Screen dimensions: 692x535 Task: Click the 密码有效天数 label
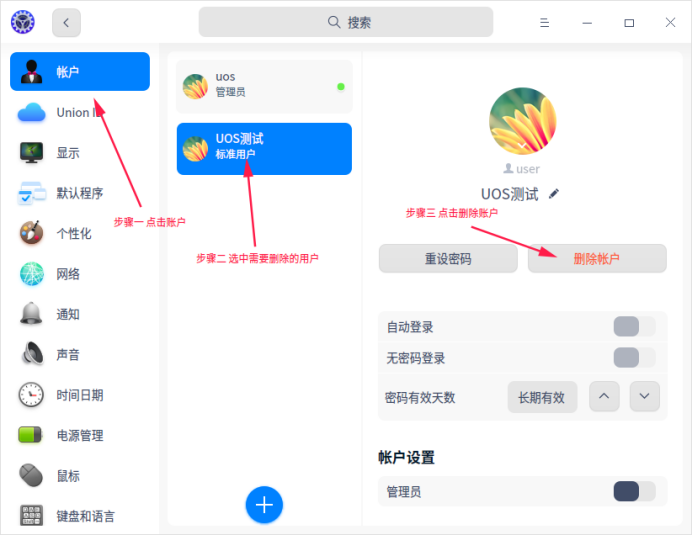click(420, 397)
